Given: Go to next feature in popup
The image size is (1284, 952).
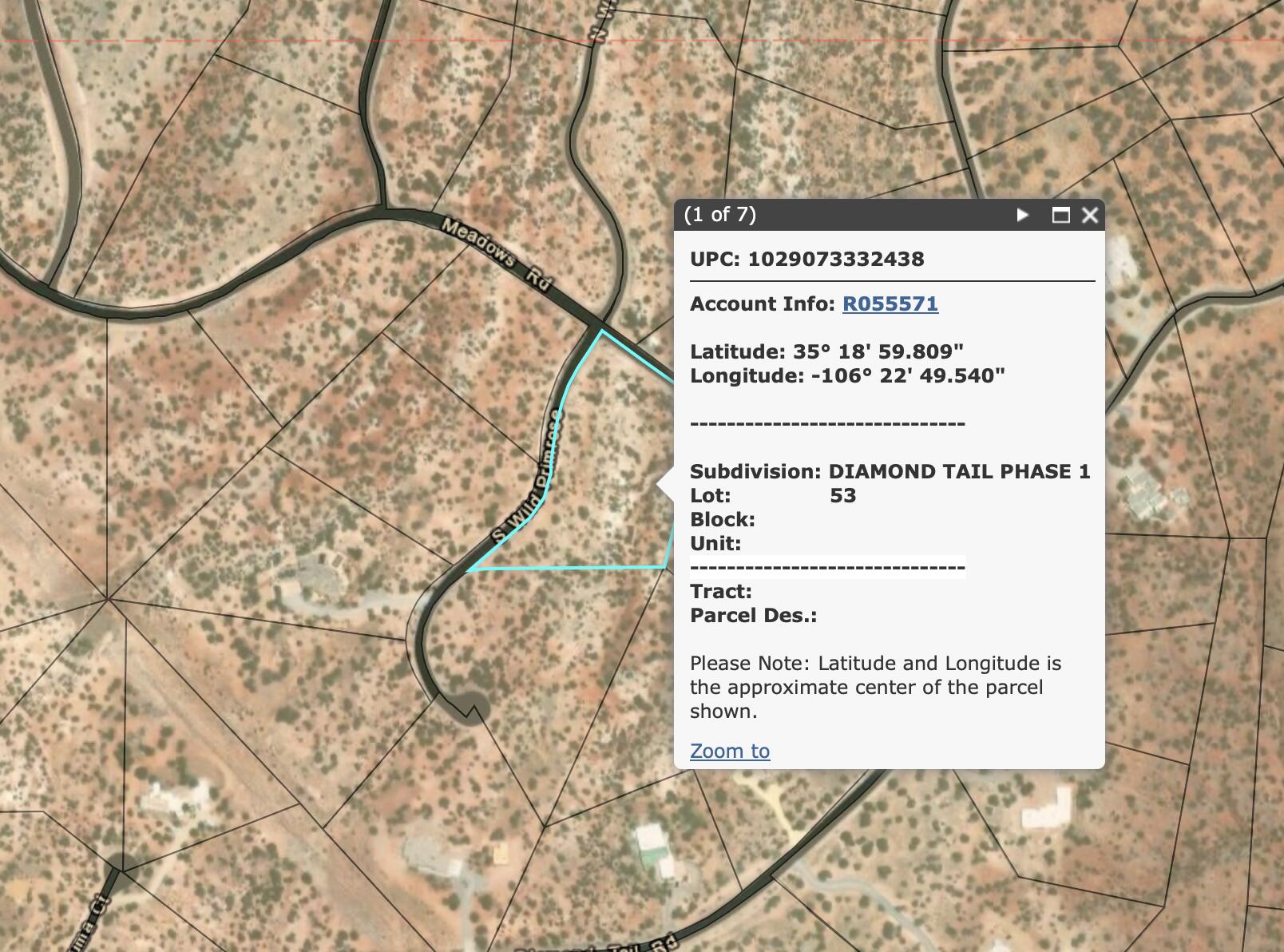Looking at the screenshot, I should pos(1022,215).
